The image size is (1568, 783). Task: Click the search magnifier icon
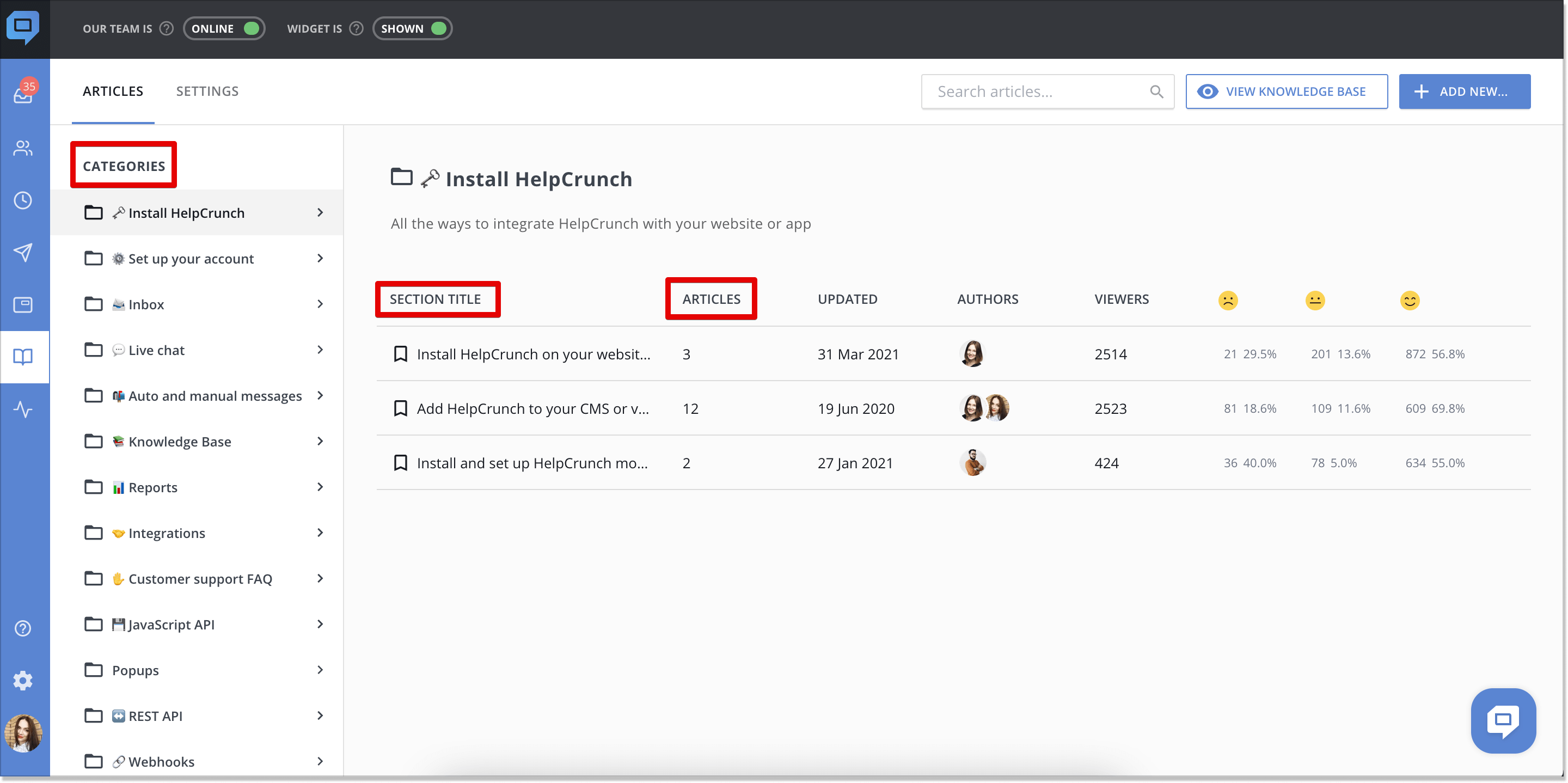coord(1156,91)
